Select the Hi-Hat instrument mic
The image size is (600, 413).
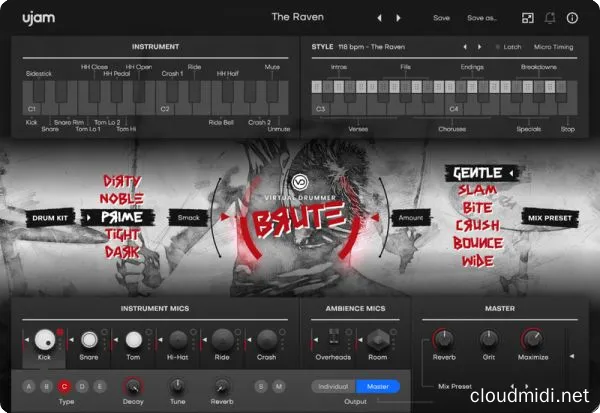(178, 340)
